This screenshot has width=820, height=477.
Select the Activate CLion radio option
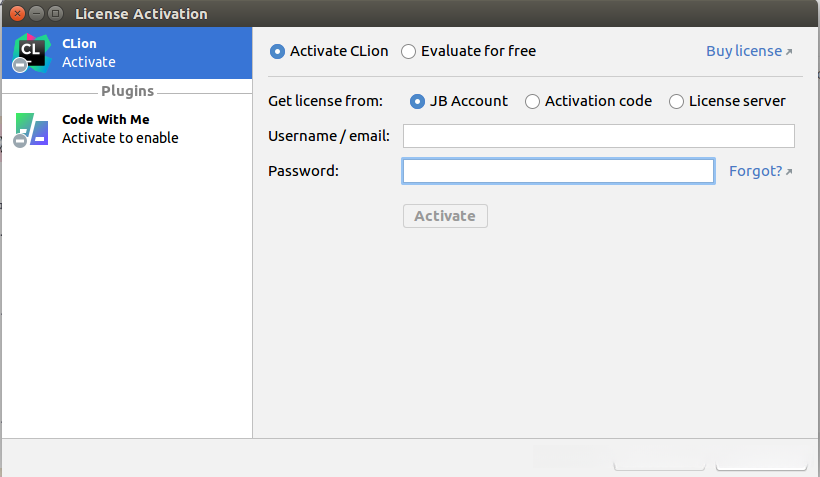tap(278, 51)
